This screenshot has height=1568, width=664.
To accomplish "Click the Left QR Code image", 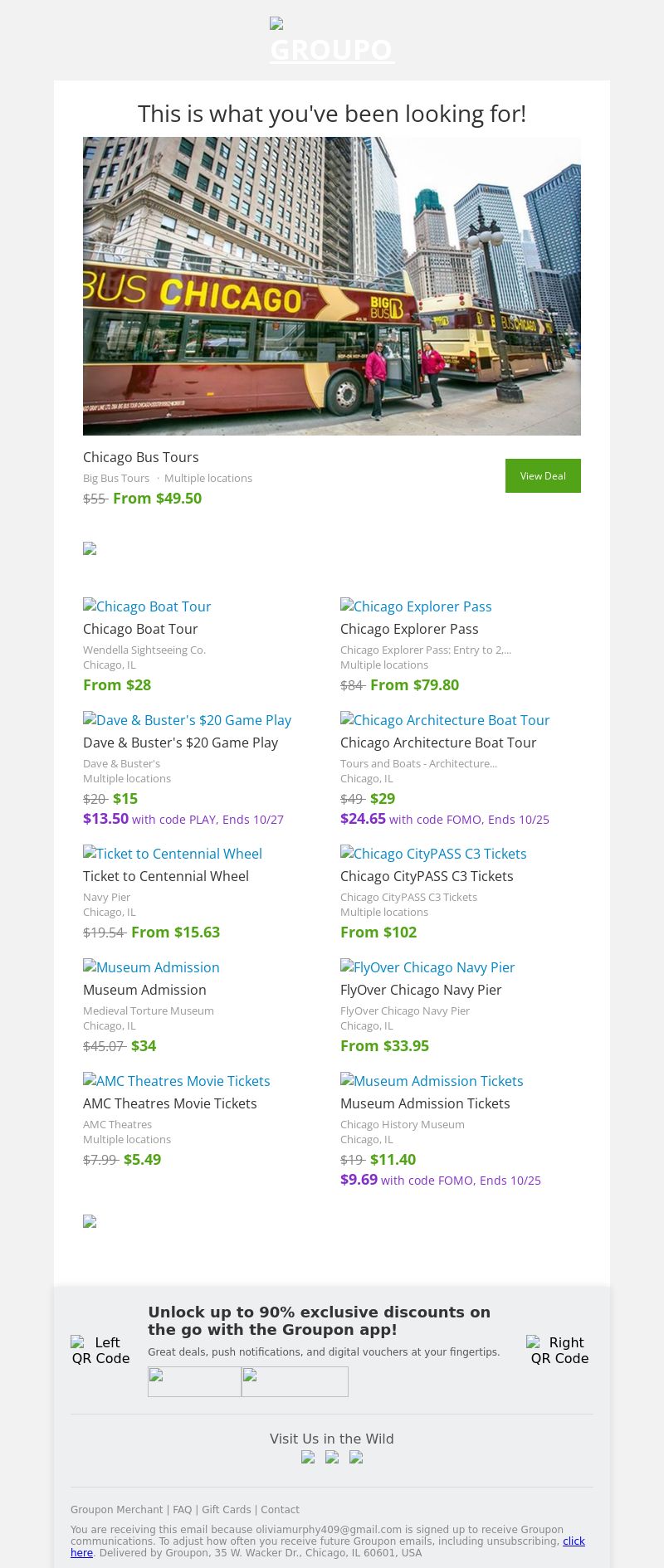I will (x=100, y=1350).
